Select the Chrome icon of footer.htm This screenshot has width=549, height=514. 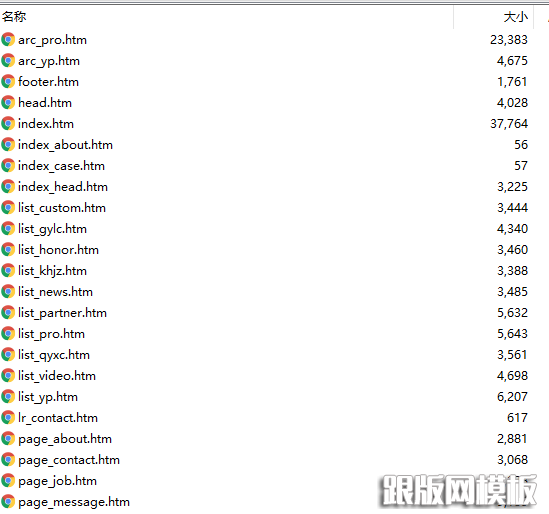(x=8, y=82)
